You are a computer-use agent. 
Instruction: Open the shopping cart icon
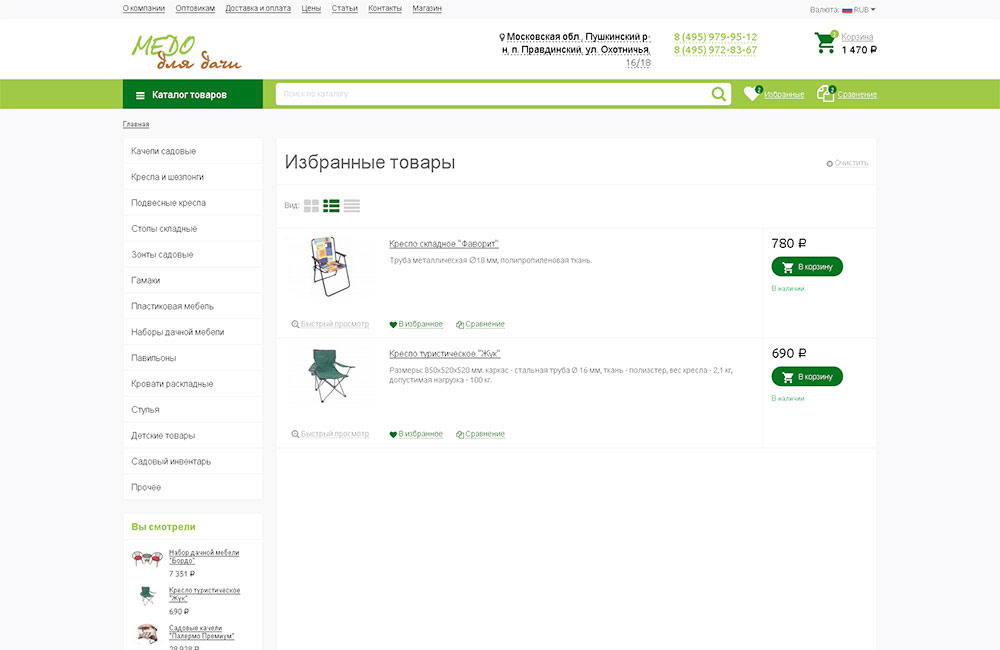825,42
